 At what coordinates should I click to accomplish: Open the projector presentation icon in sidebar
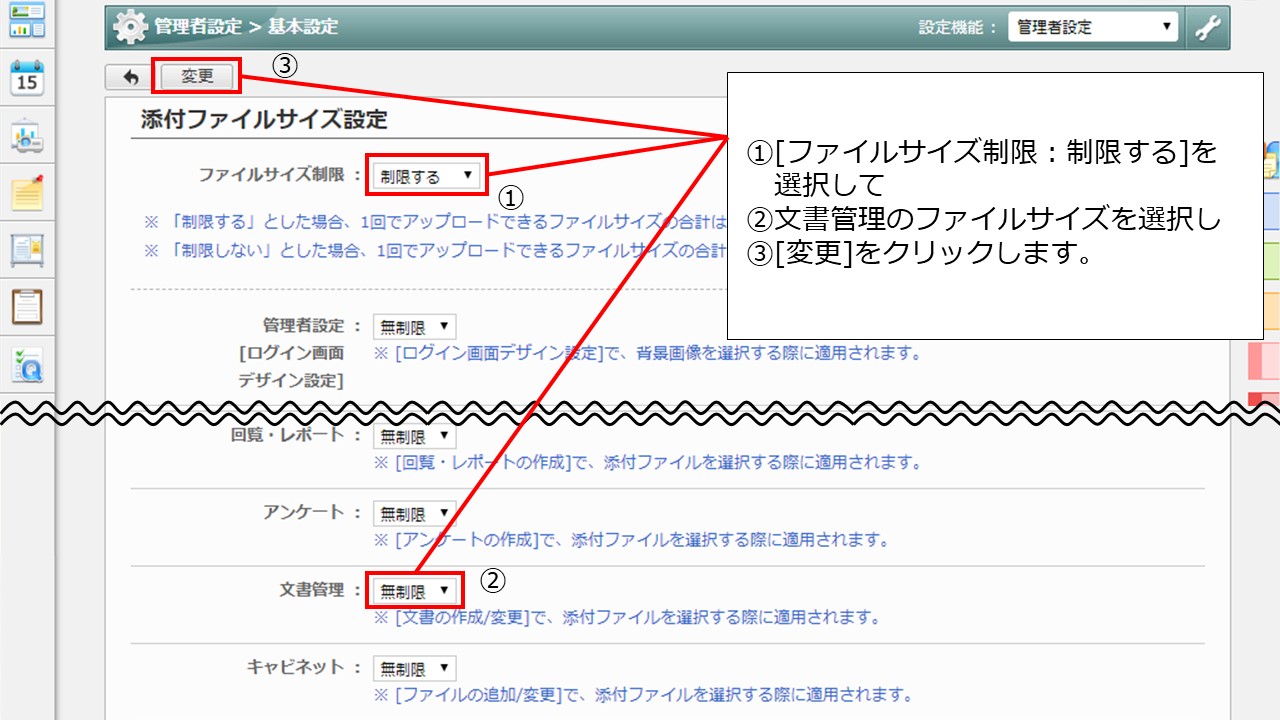point(27,137)
